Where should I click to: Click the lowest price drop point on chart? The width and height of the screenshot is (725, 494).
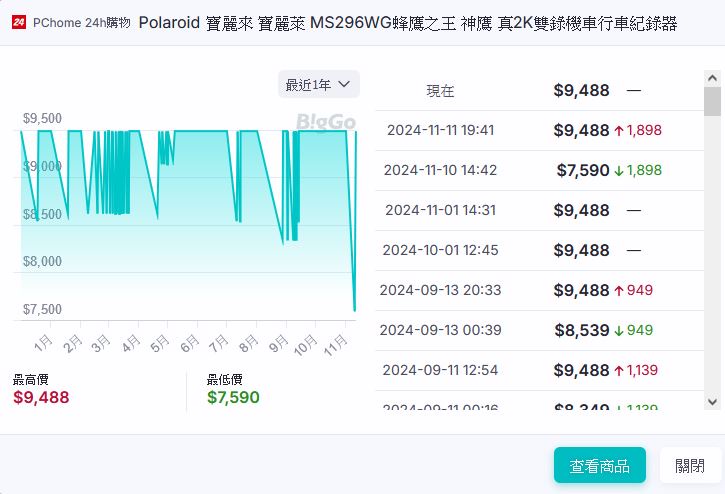coord(354,309)
